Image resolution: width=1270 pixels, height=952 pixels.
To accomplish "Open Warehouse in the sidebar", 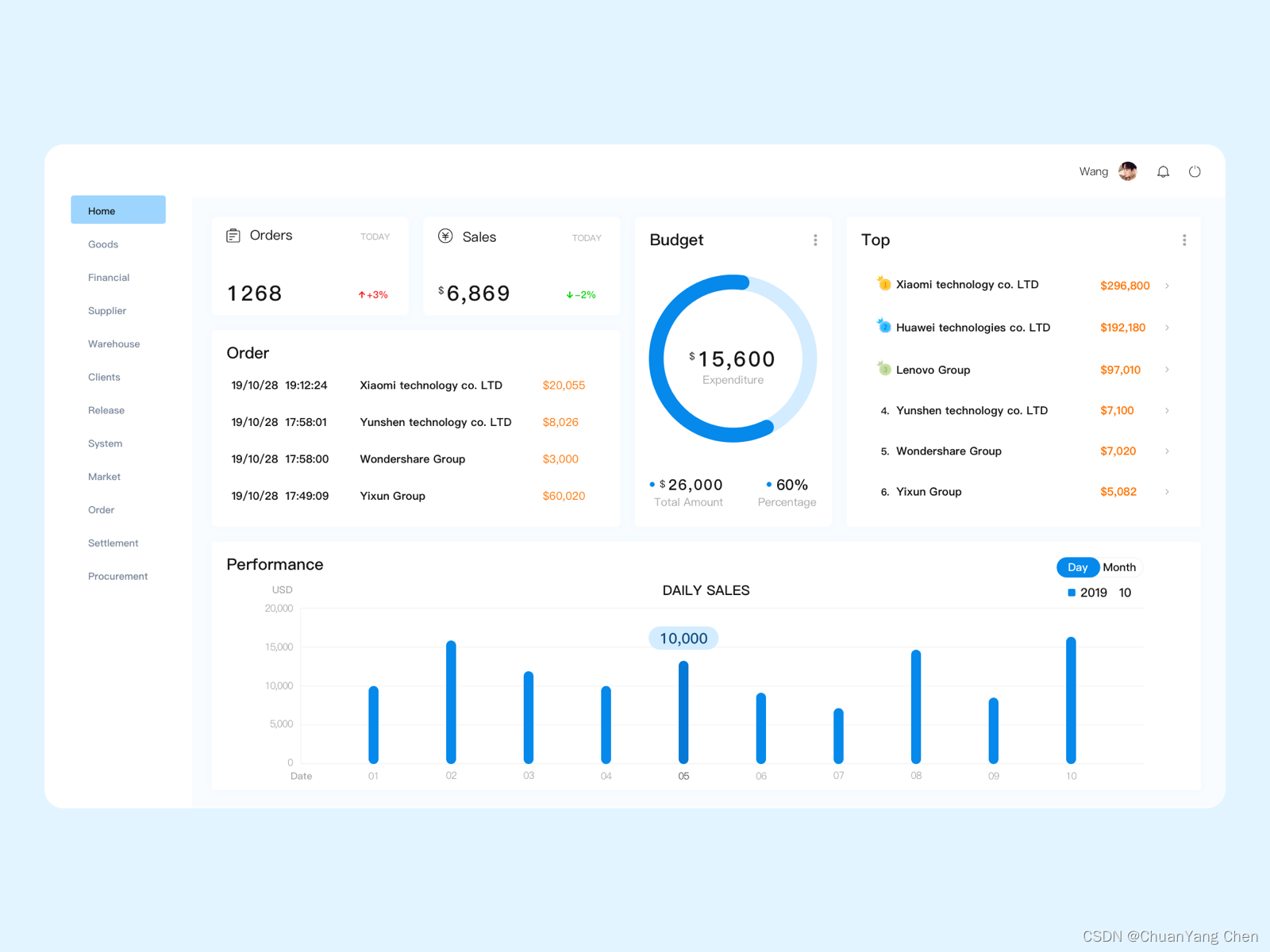I will click(114, 344).
